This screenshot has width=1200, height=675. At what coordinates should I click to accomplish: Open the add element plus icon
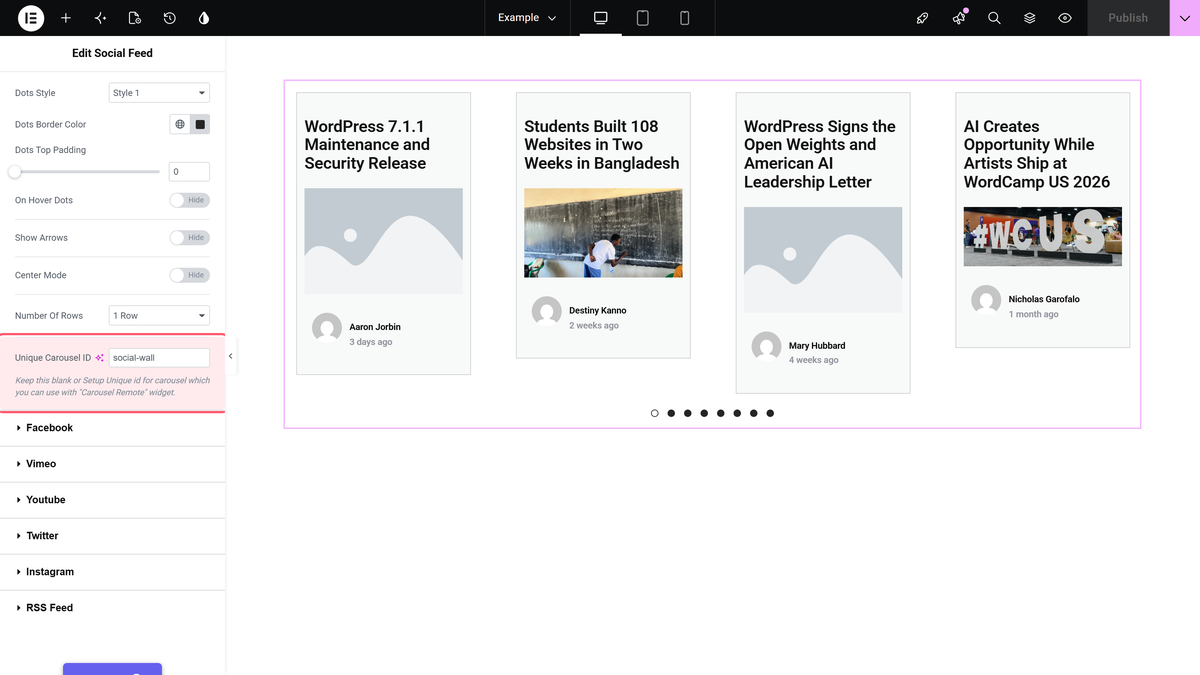[x=66, y=18]
